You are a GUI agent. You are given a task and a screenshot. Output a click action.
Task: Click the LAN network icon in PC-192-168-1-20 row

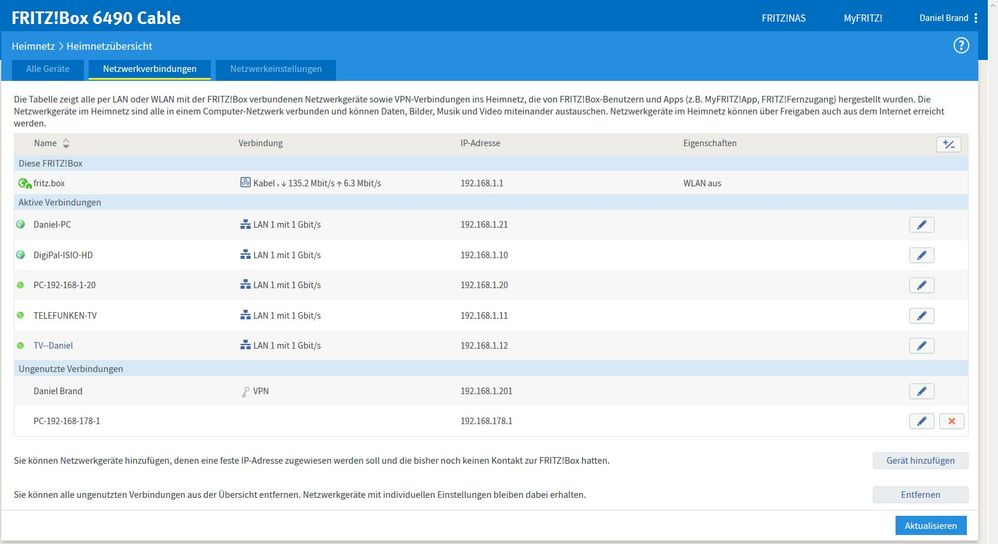pyautogui.click(x=245, y=284)
